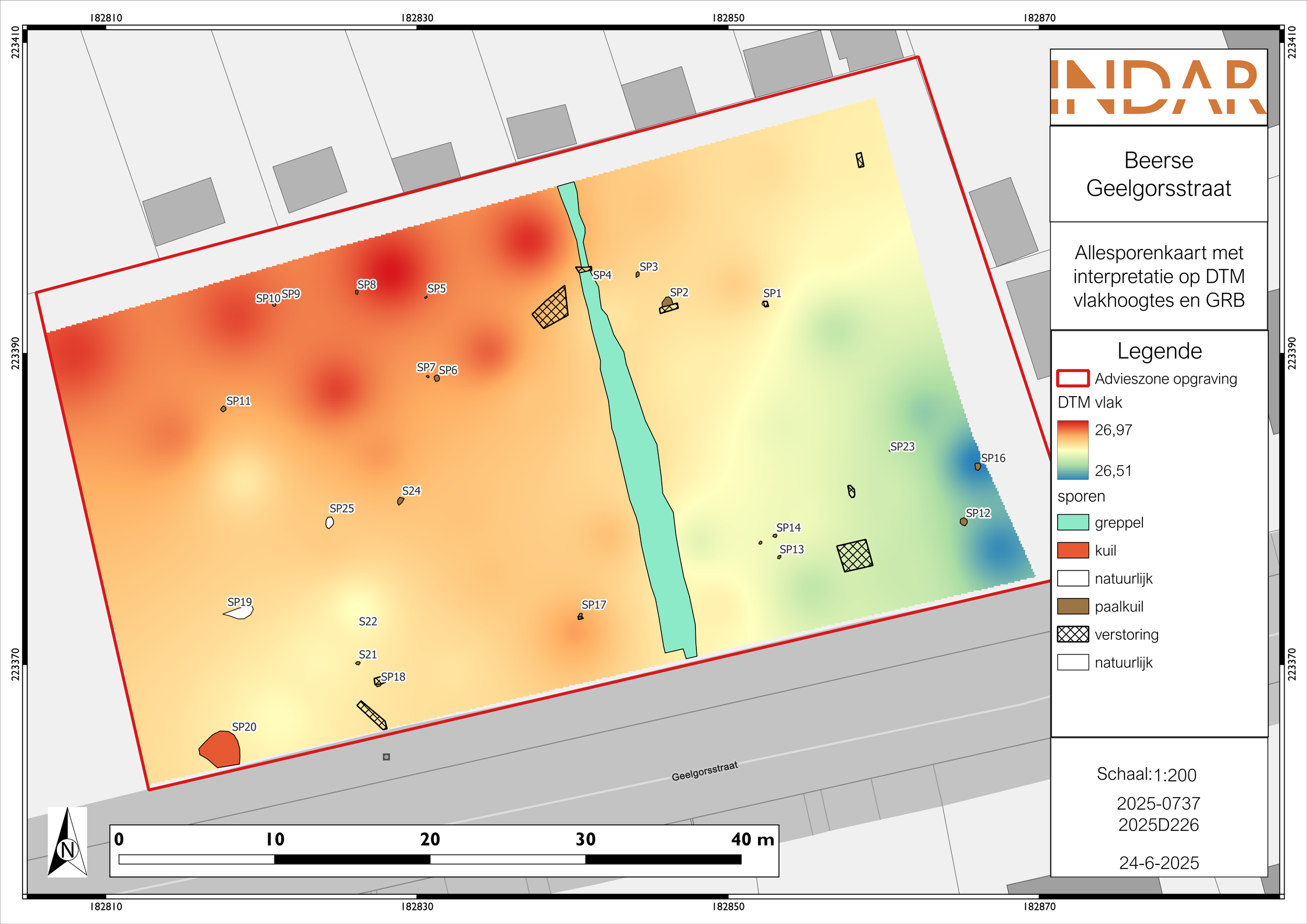Click the SP16 feature label
The height and width of the screenshot is (924, 1307).
(993, 458)
